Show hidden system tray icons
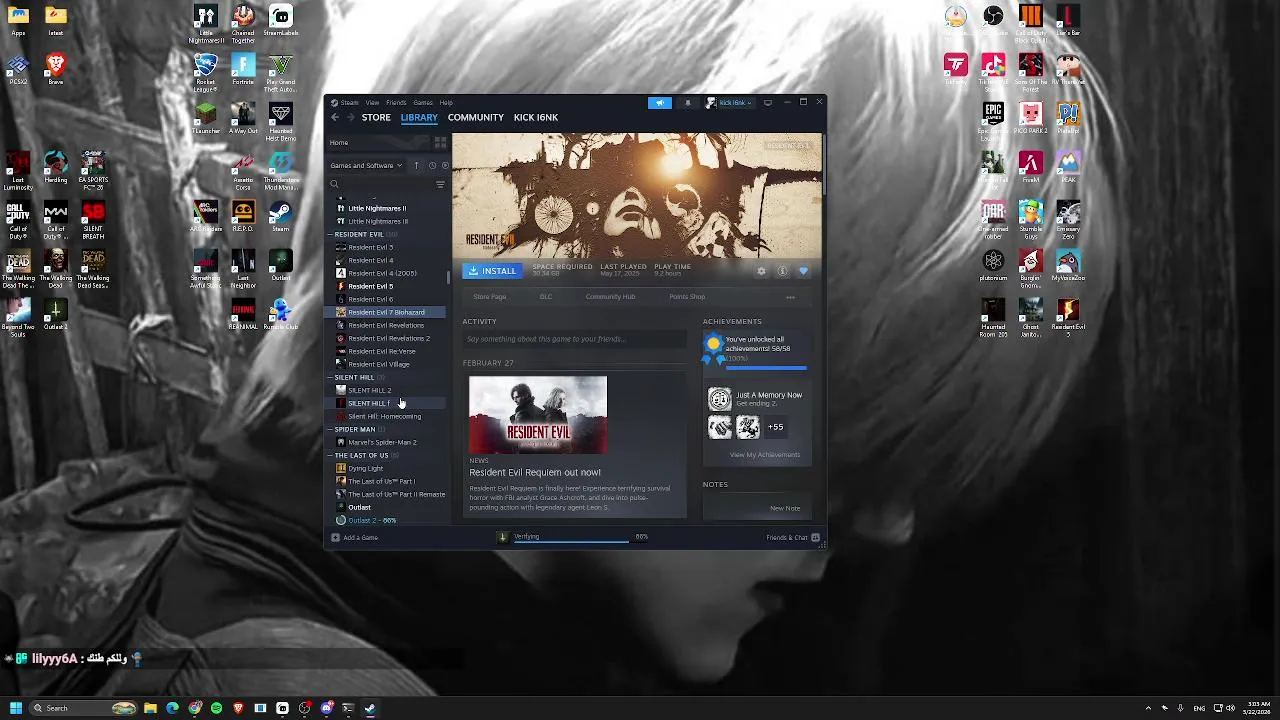Image resolution: width=1280 pixels, height=720 pixels. [1148, 708]
